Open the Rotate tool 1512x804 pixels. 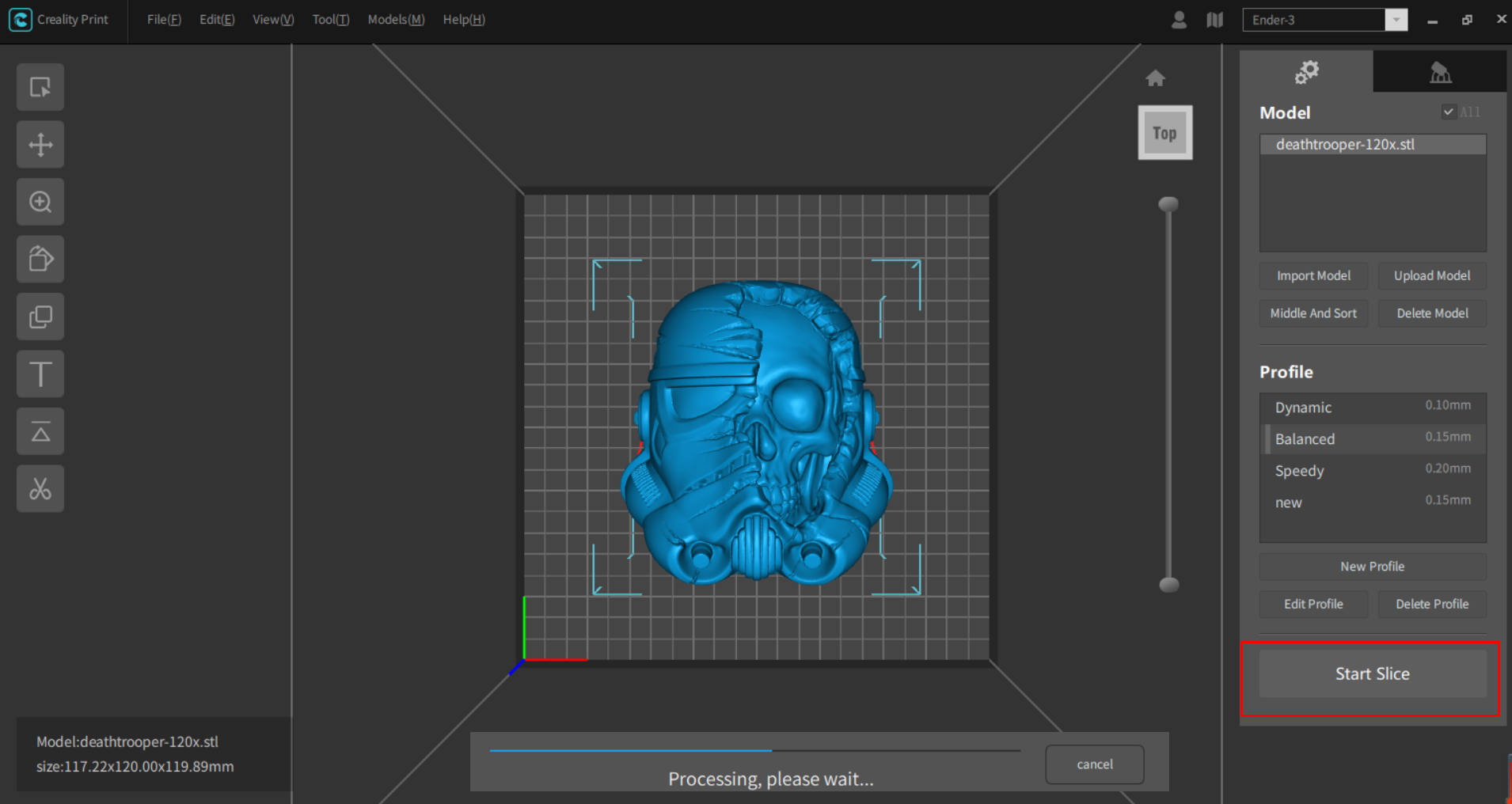[40, 259]
